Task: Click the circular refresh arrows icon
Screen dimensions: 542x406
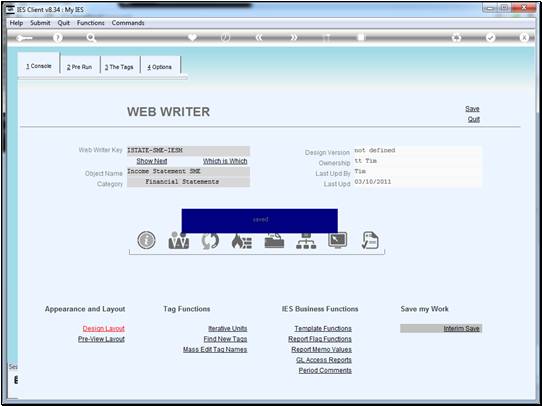Action: (210, 240)
